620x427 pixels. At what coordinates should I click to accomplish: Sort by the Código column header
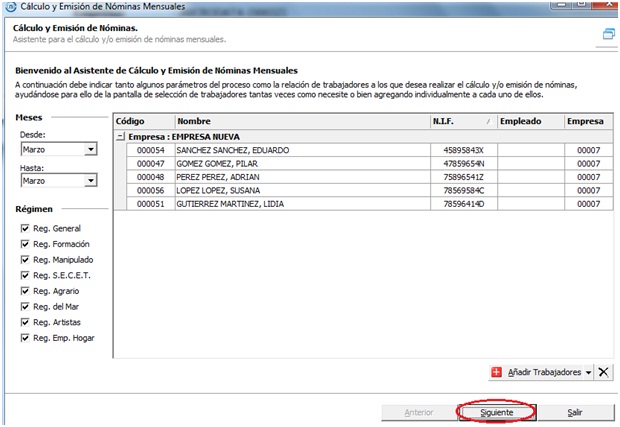[x=144, y=121]
